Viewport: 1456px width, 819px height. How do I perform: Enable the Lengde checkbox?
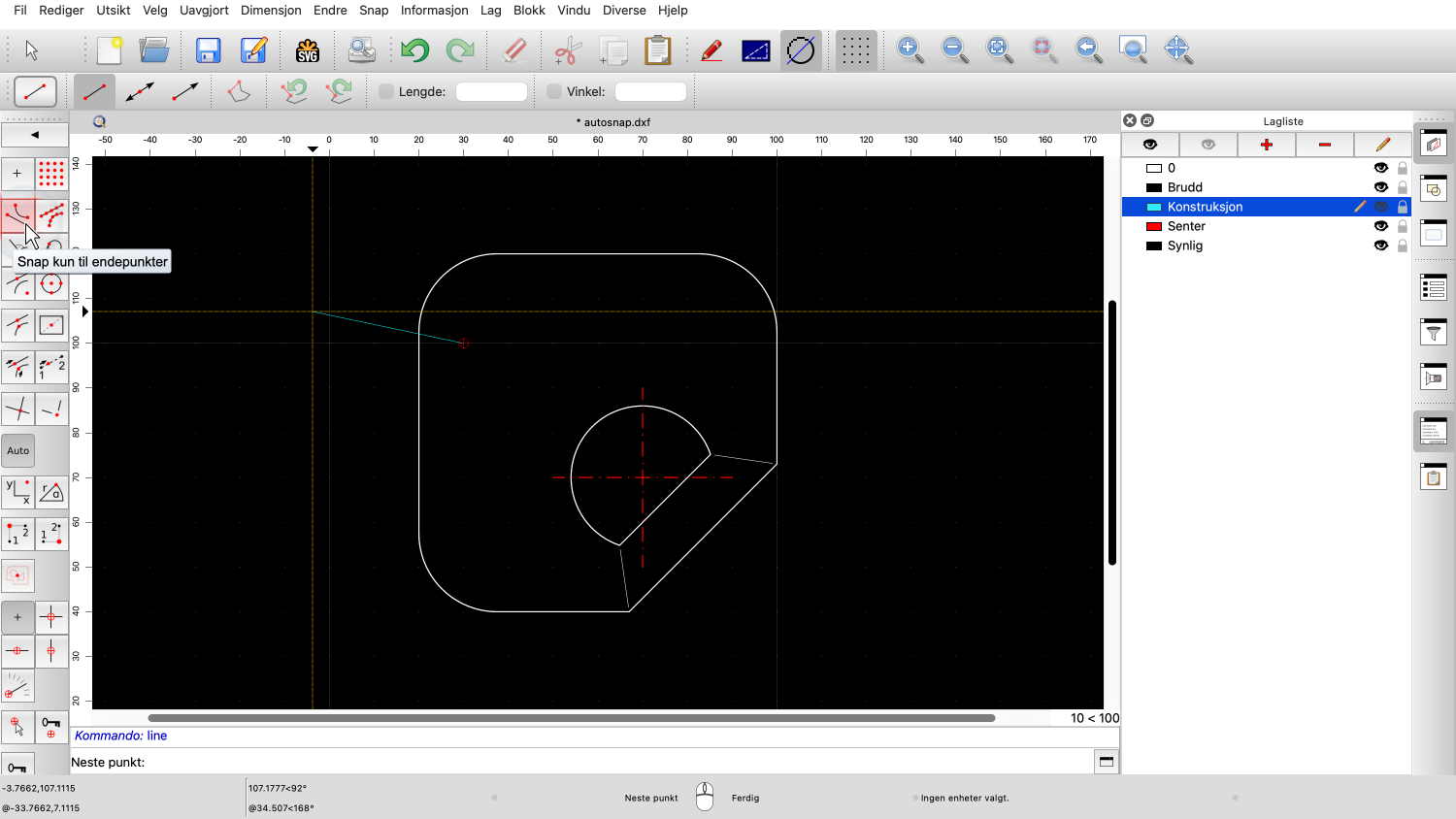386,91
